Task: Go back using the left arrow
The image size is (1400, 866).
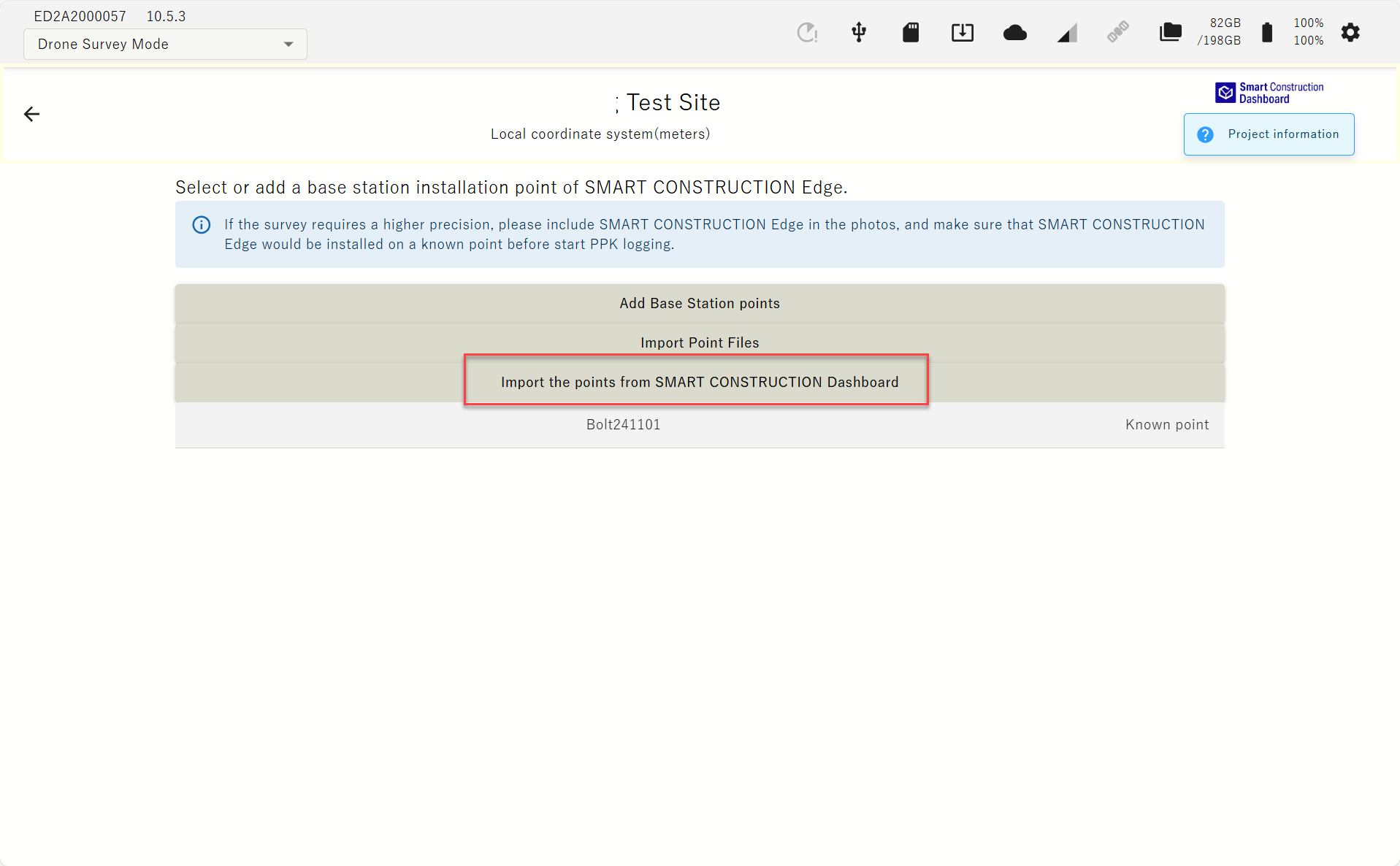Action: 31,114
